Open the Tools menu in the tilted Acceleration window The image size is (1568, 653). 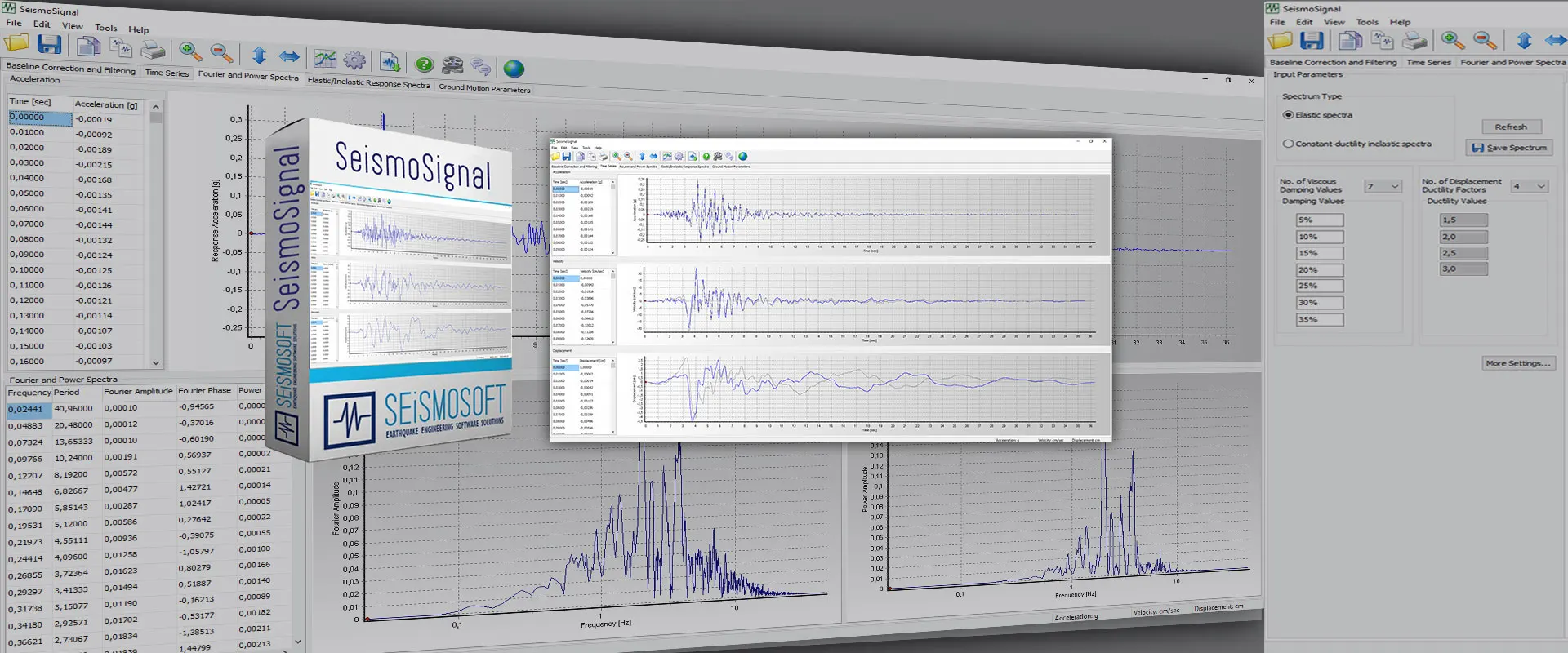pos(106,28)
